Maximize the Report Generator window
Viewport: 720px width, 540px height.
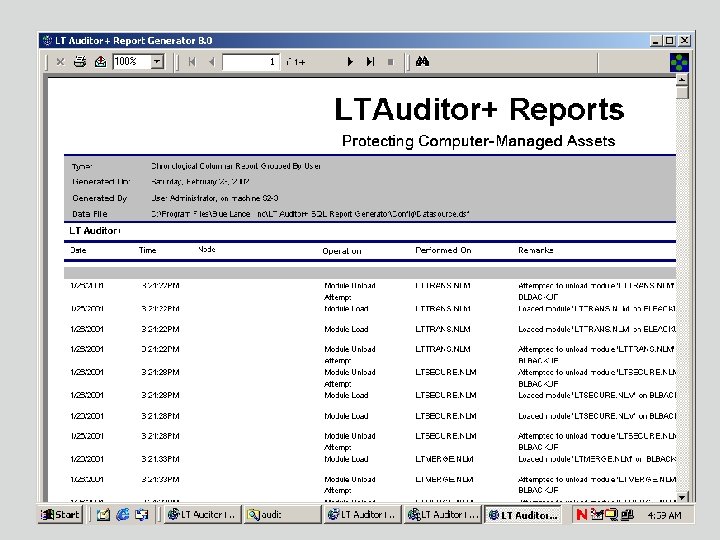tap(669, 40)
